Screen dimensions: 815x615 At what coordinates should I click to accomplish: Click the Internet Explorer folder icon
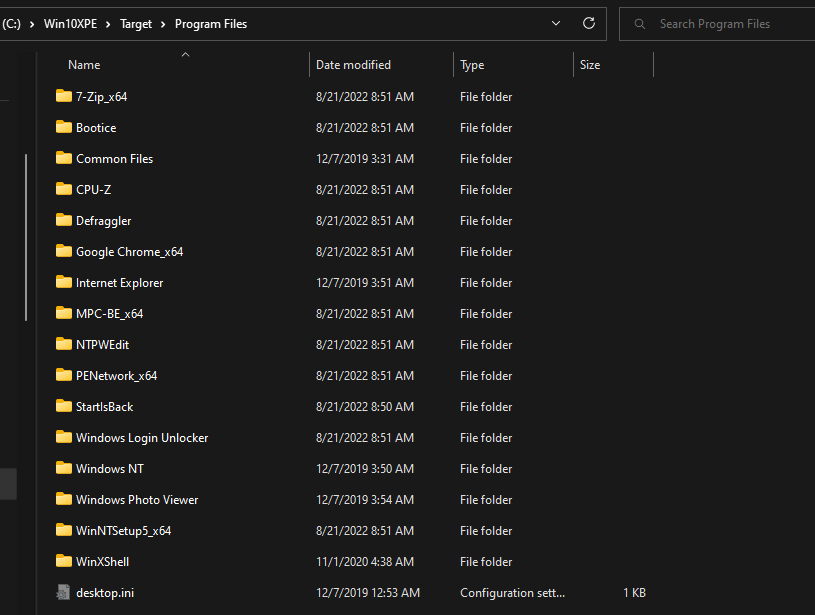63,282
